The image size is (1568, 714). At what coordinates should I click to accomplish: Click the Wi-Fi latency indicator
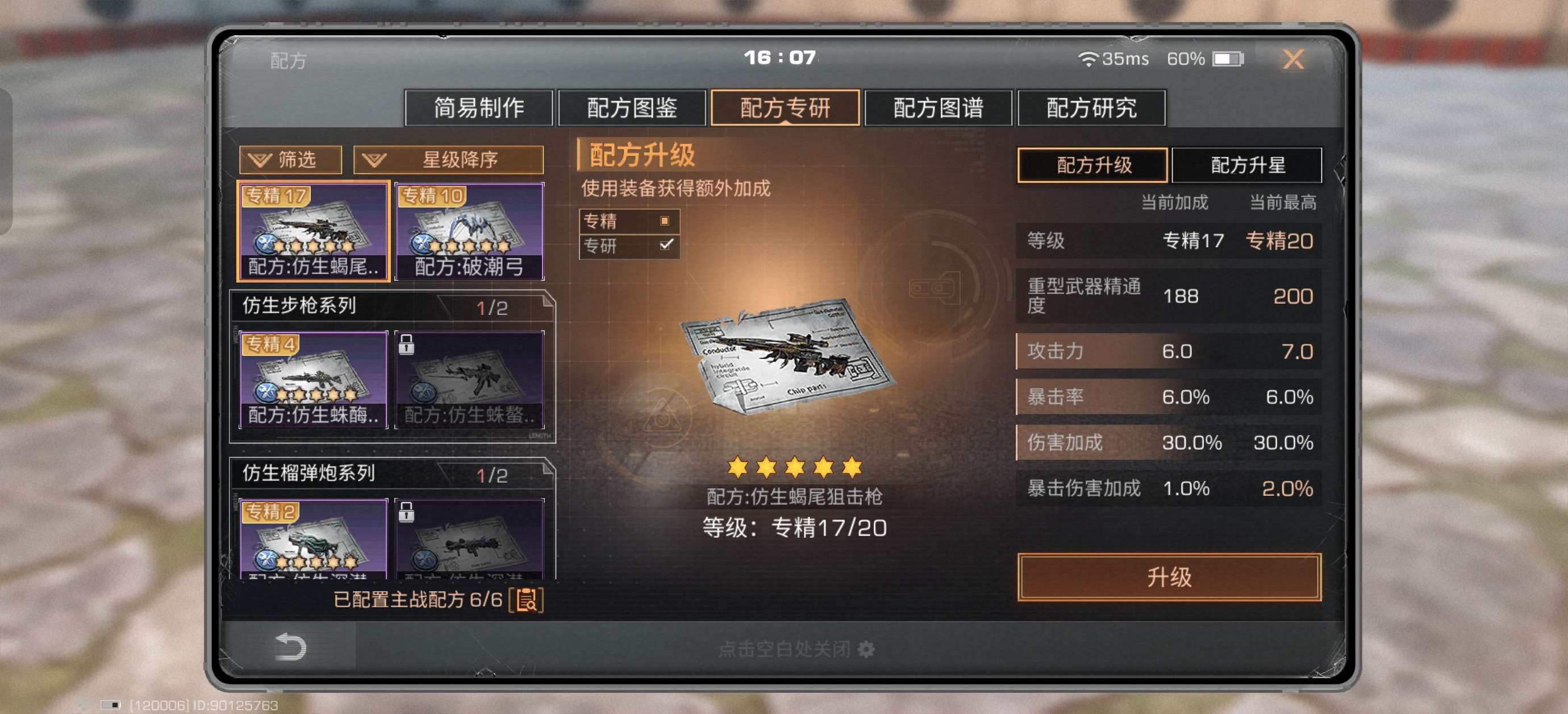click(x=1113, y=59)
